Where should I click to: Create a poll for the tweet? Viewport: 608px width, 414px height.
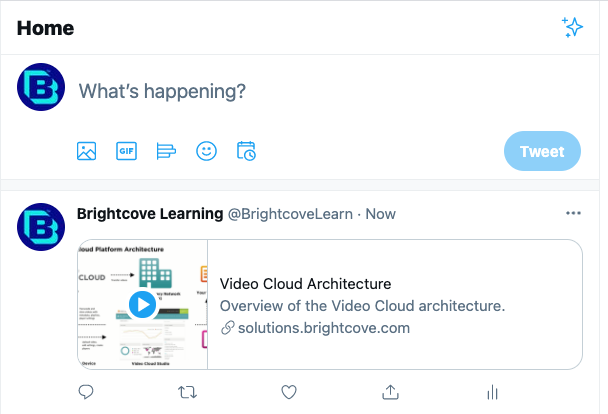tap(166, 151)
